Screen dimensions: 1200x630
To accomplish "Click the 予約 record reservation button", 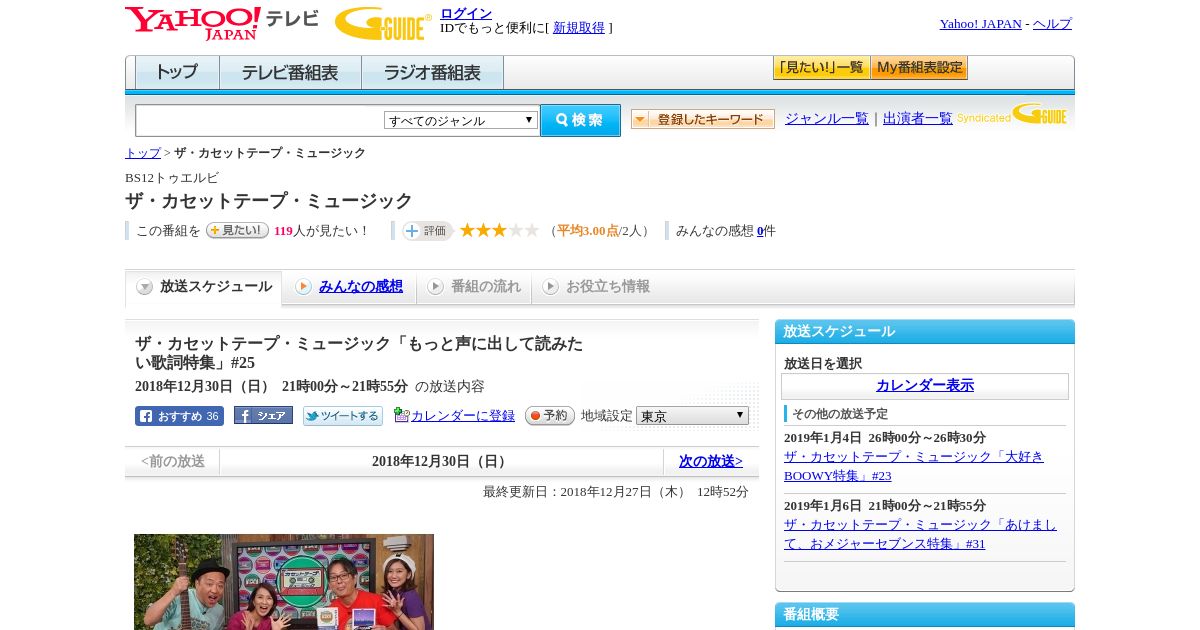I will tap(550, 415).
